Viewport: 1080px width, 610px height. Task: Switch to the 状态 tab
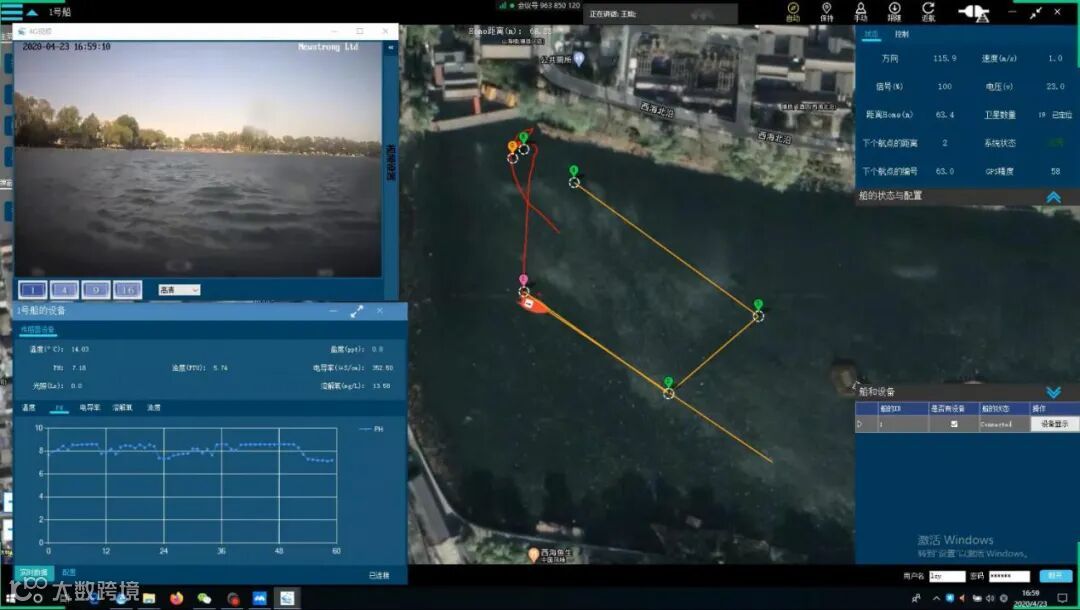click(871, 34)
